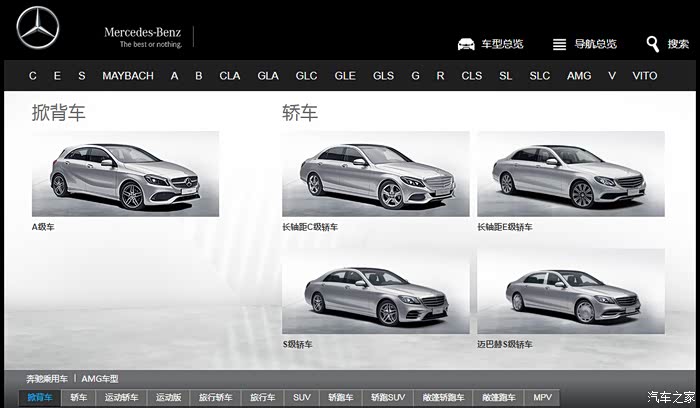The image size is (700, 408).
Task: Click the 迈巴赫S级轿车 caption
Action: click(x=505, y=344)
